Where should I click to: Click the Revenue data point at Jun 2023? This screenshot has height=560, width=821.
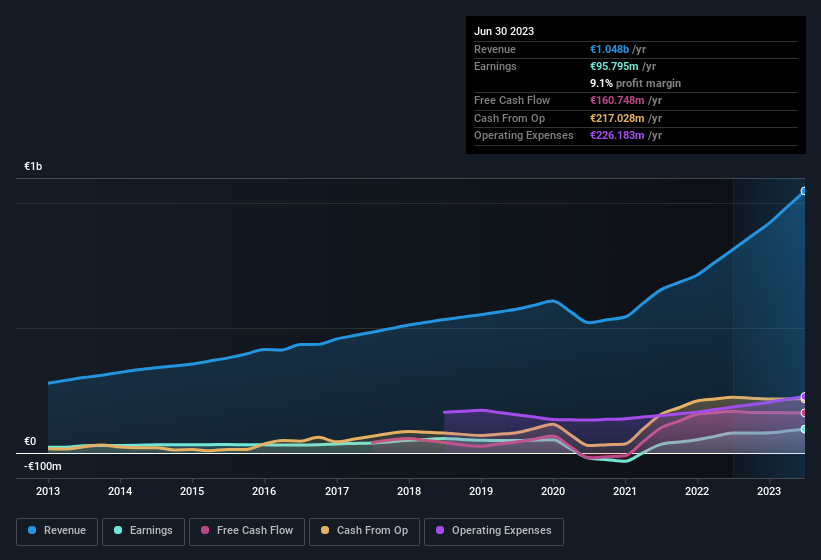click(804, 191)
